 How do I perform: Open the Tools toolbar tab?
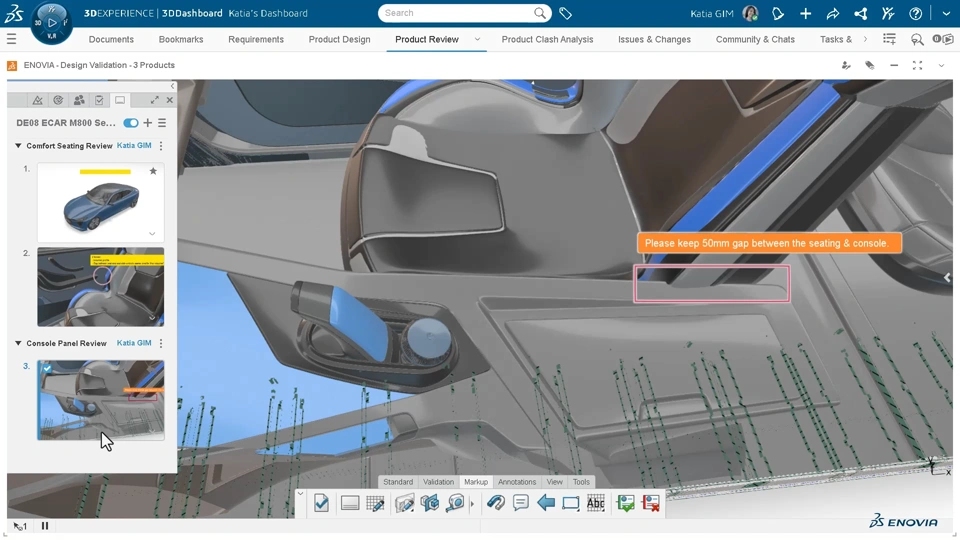click(581, 482)
